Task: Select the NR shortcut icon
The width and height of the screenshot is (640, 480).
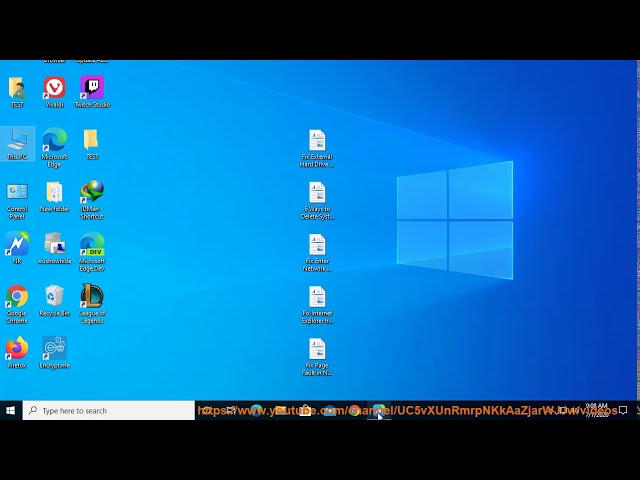Action: 17,248
